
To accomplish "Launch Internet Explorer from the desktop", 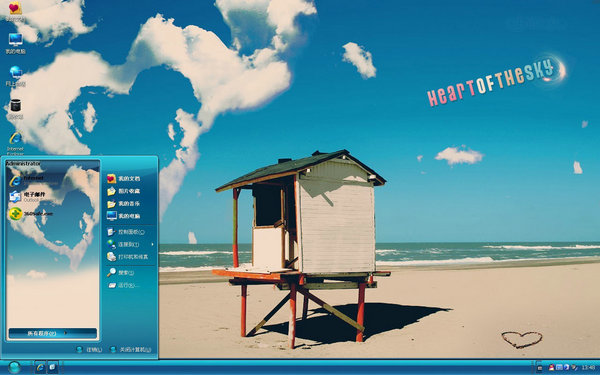I will pyautogui.click(x=15, y=142).
